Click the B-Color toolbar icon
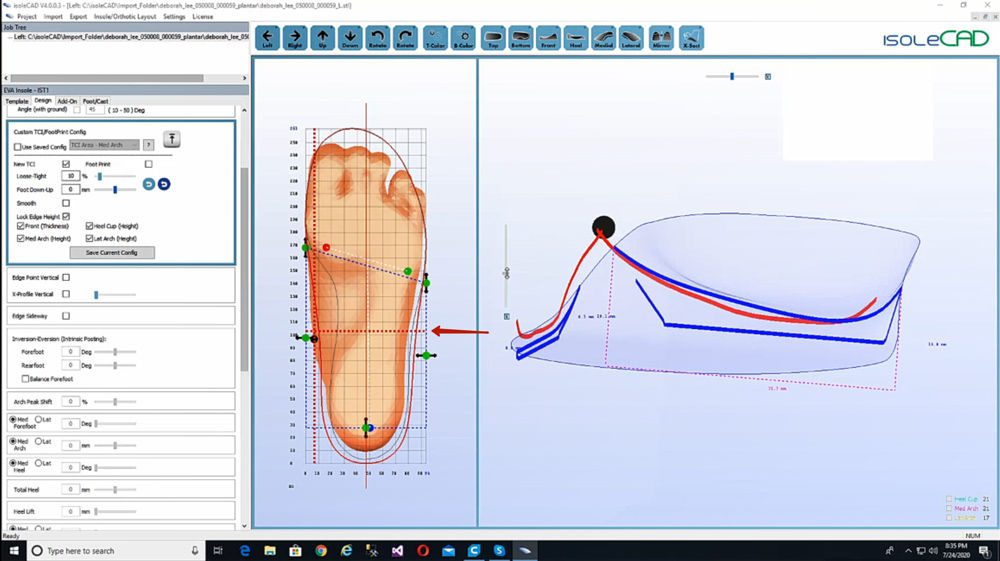Viewport: 1000px width, 561px height. click(x=463, y=39)
